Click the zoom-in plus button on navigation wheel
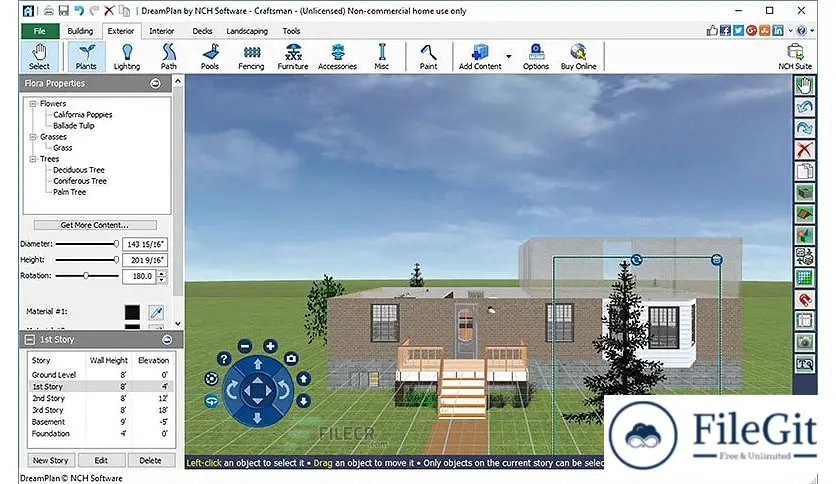The height and width of the screenshot is (484, 836). (x=270, y=346)
